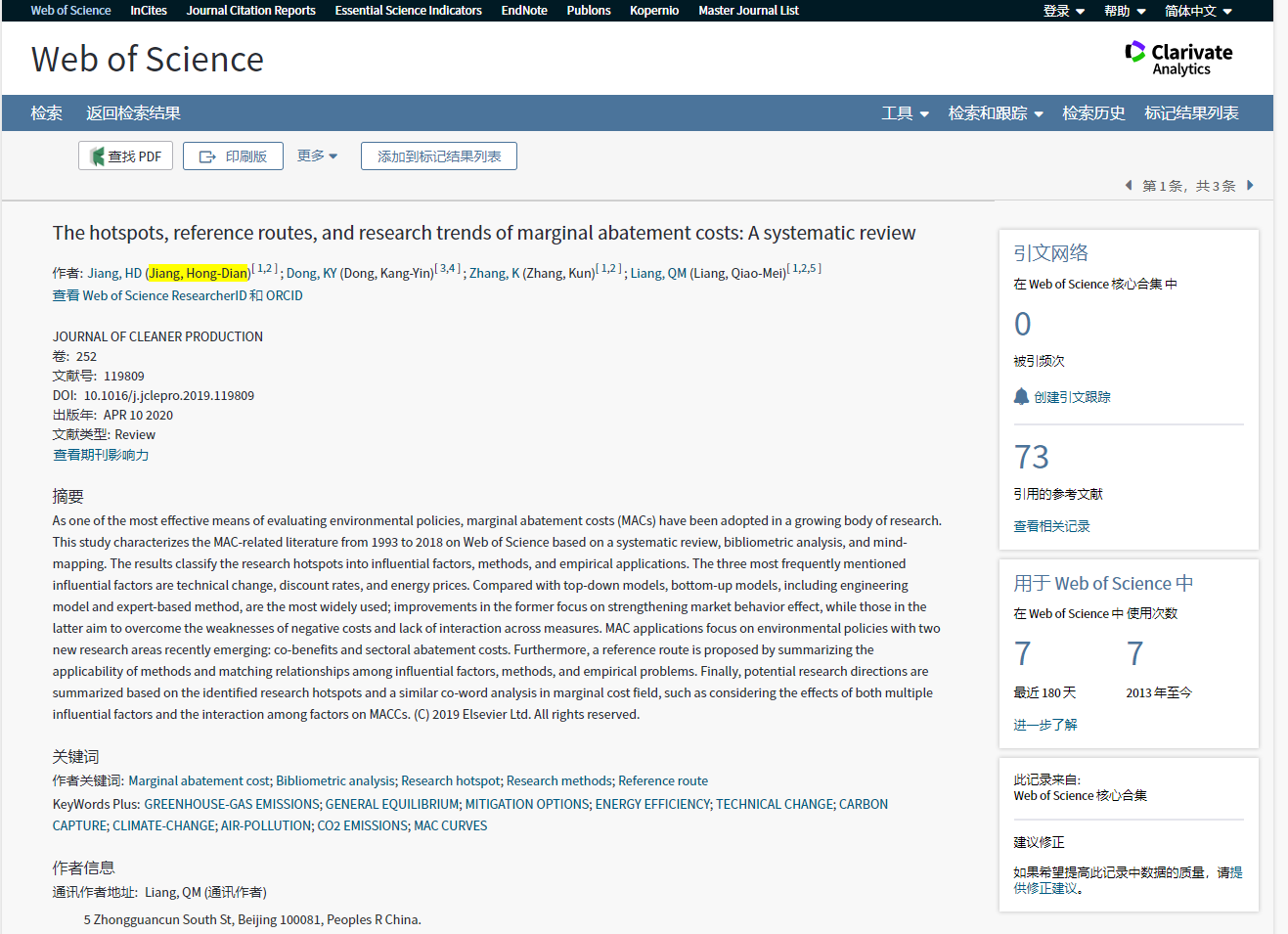Click the citation alert bell icon
Viewport: 1288px width, 934px height.
(1021, 396)
